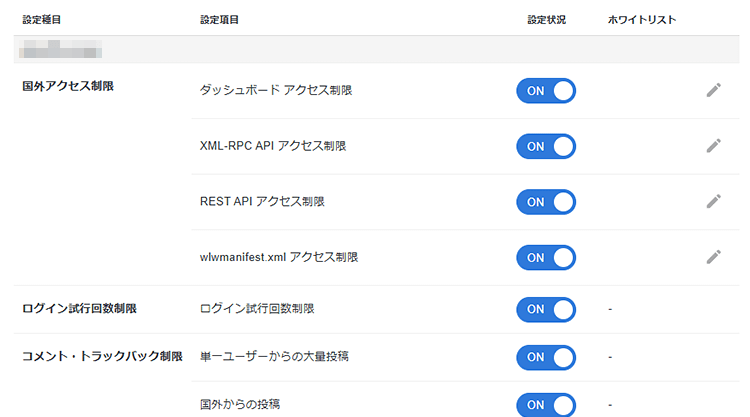
Task: Edit whitelist for ダッシュボード アクセス制限
Action: pyautogui.click(x=713, y=90)
